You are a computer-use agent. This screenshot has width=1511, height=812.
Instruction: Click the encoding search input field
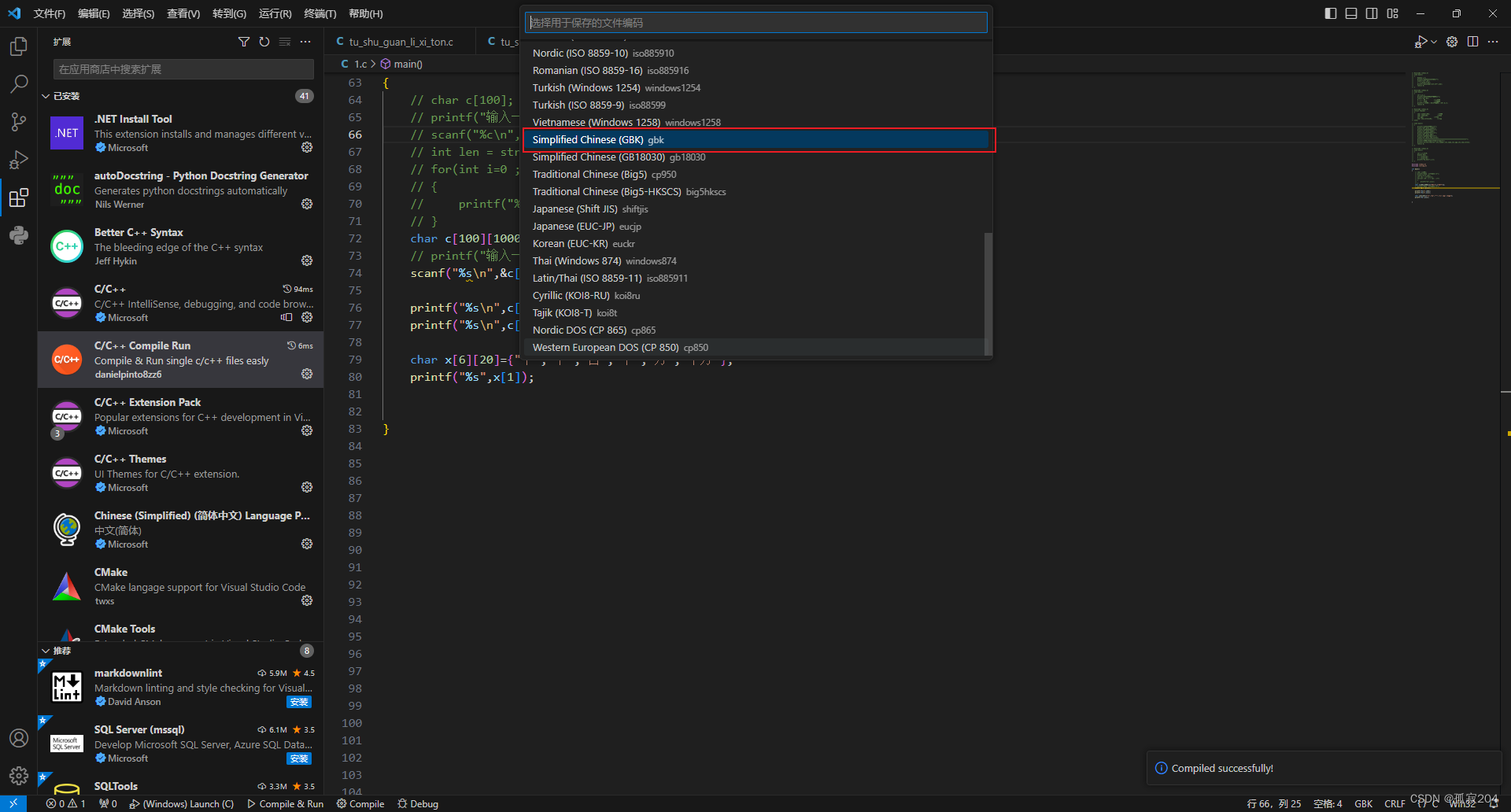tap(755, 23)
